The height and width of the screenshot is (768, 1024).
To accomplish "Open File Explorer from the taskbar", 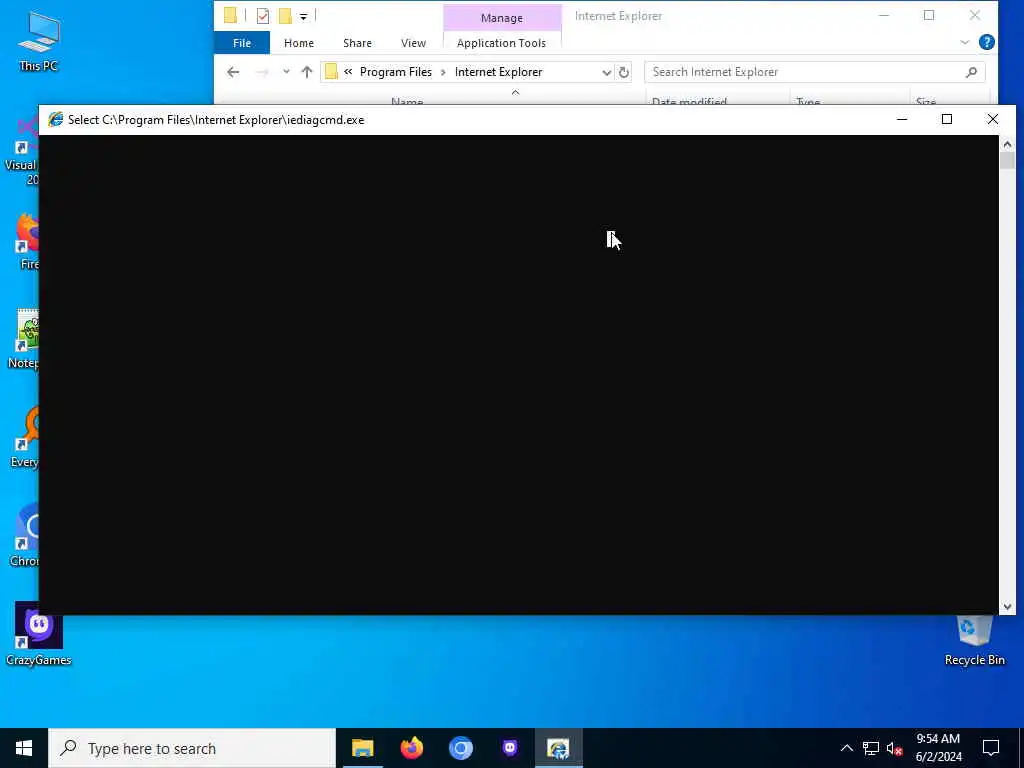I will [x=362, y=748].
